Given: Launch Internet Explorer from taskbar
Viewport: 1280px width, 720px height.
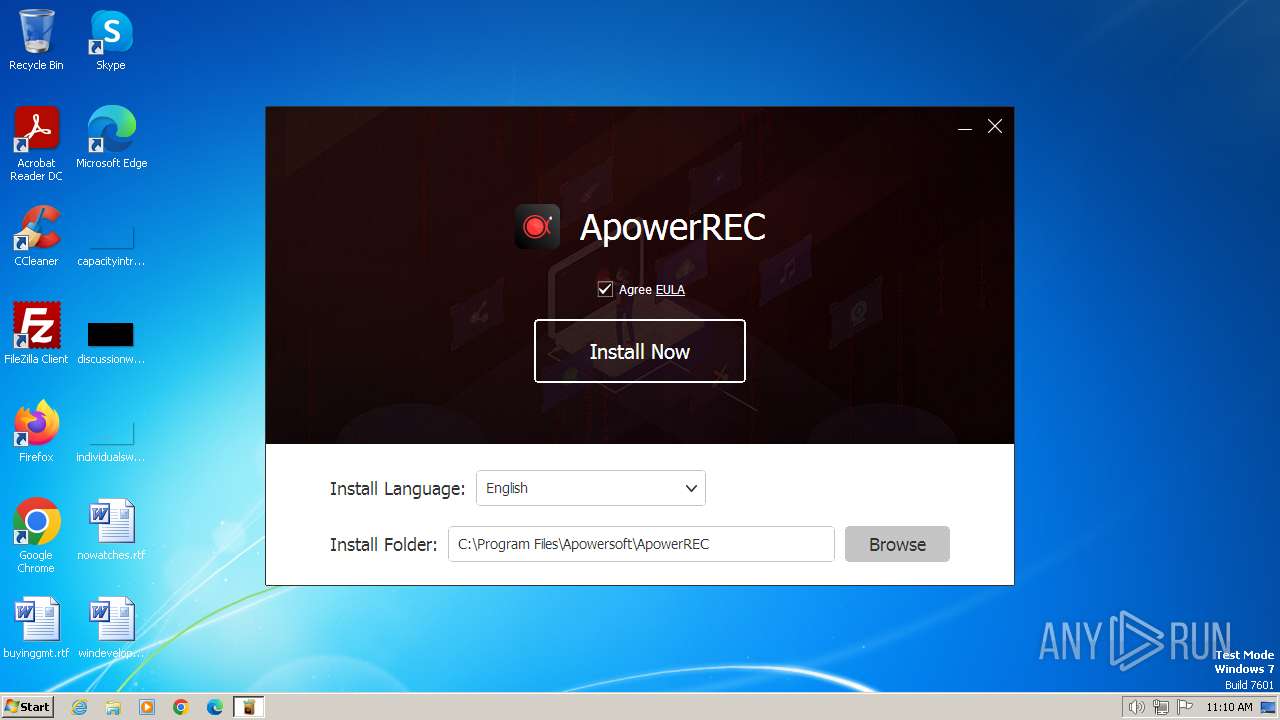Looking at the screenshot, I should [79, 707].
